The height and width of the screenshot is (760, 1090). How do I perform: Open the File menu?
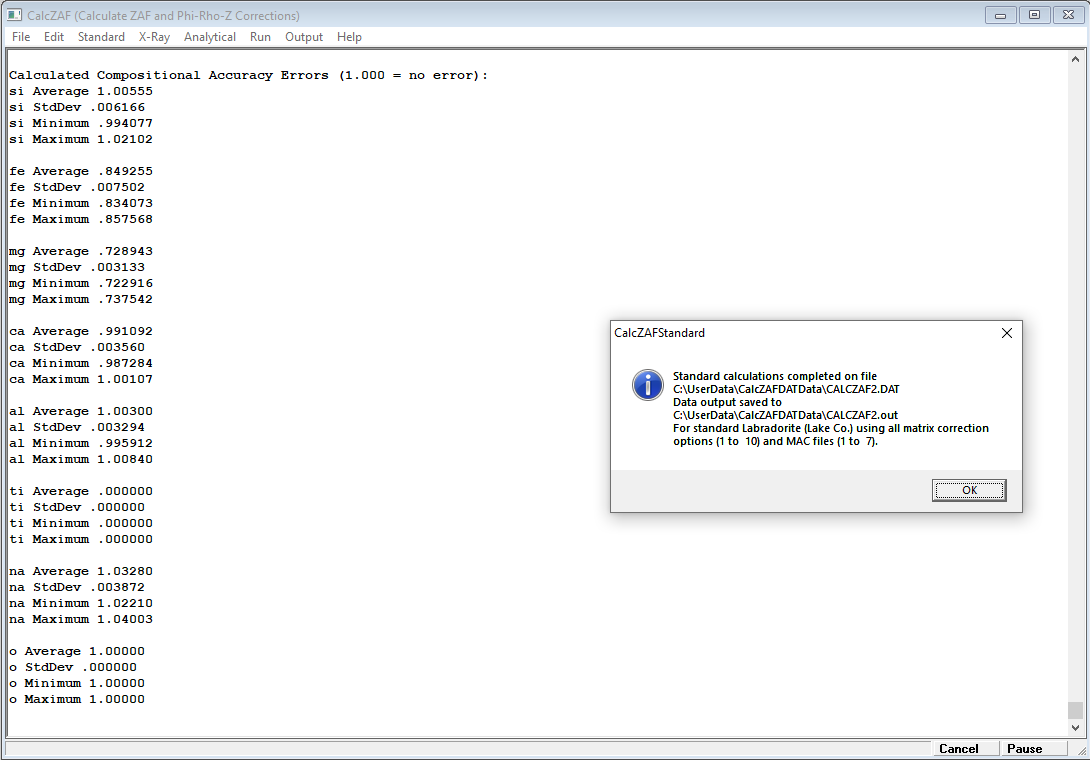(21, 37)
